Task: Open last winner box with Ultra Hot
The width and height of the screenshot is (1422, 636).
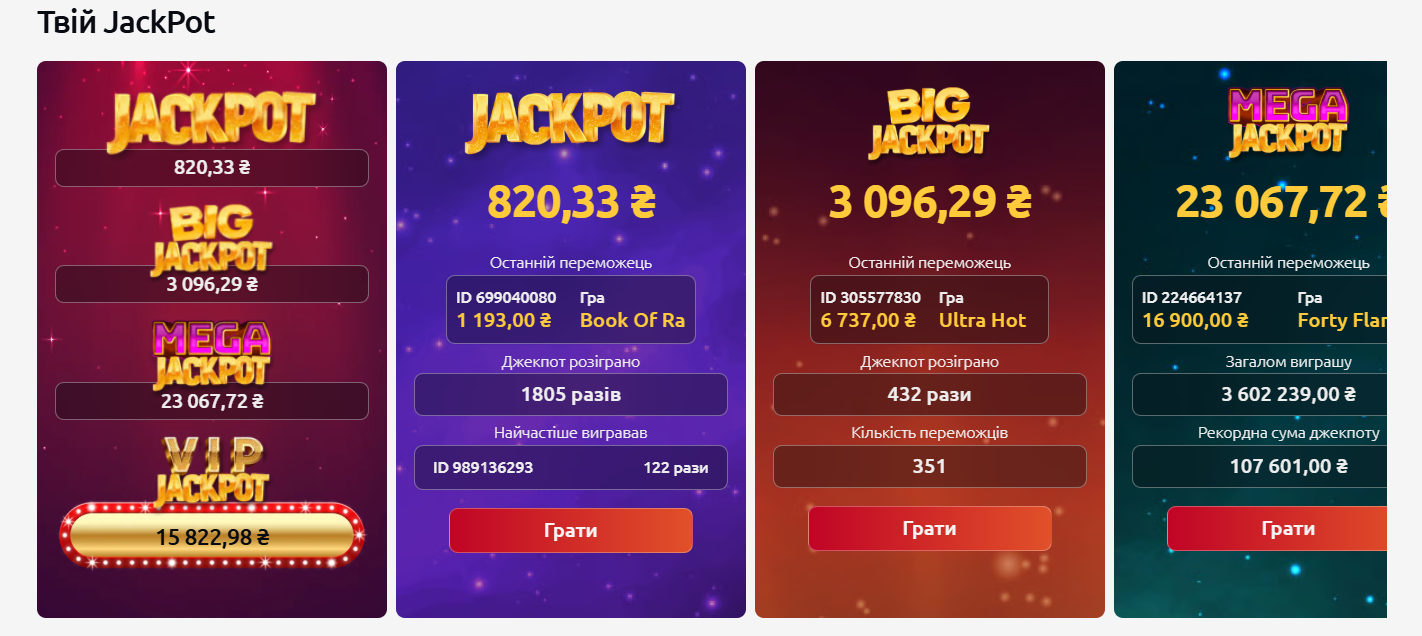Action: [929, 310]
